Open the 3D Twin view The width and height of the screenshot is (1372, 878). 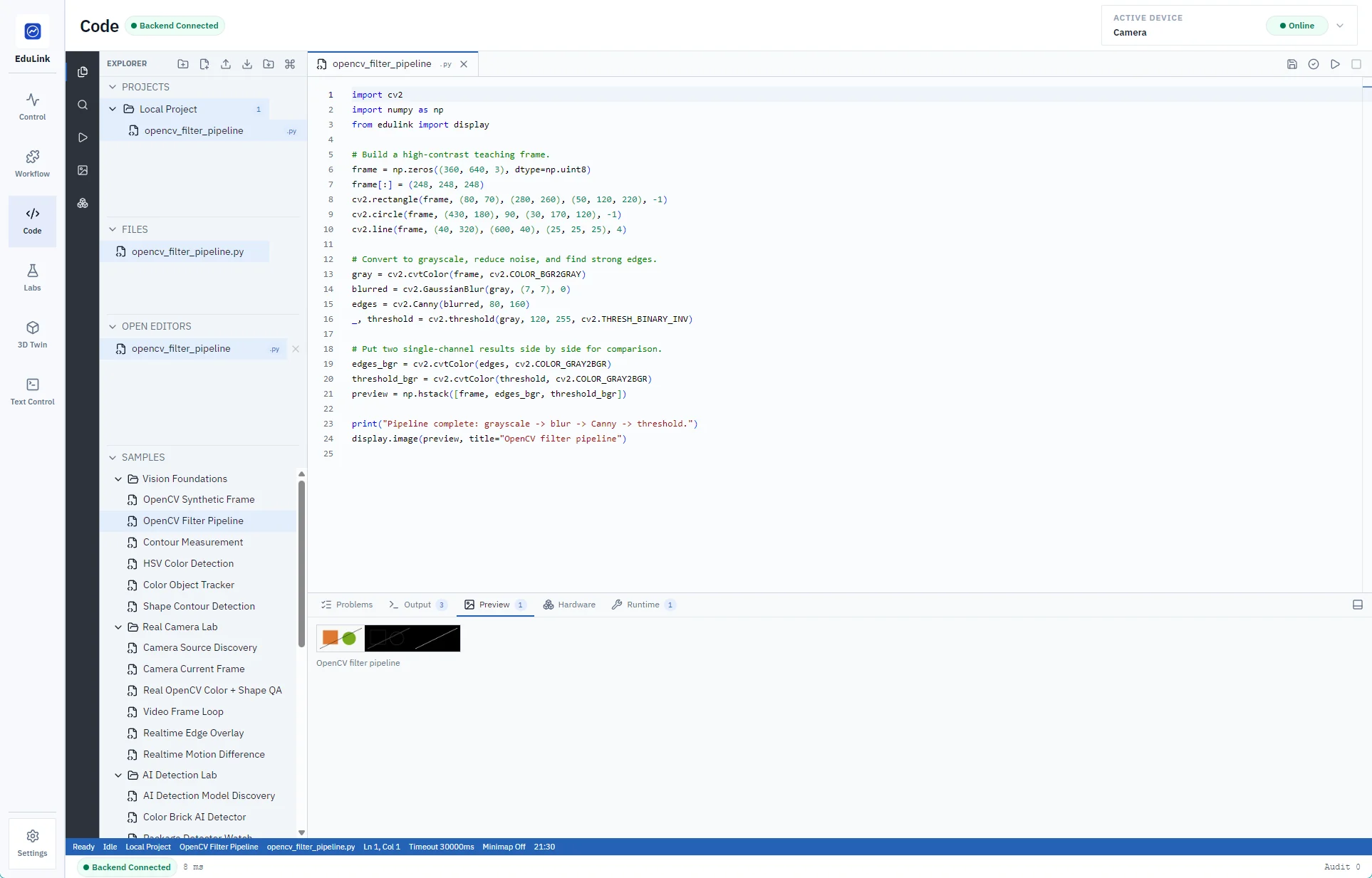32,335
